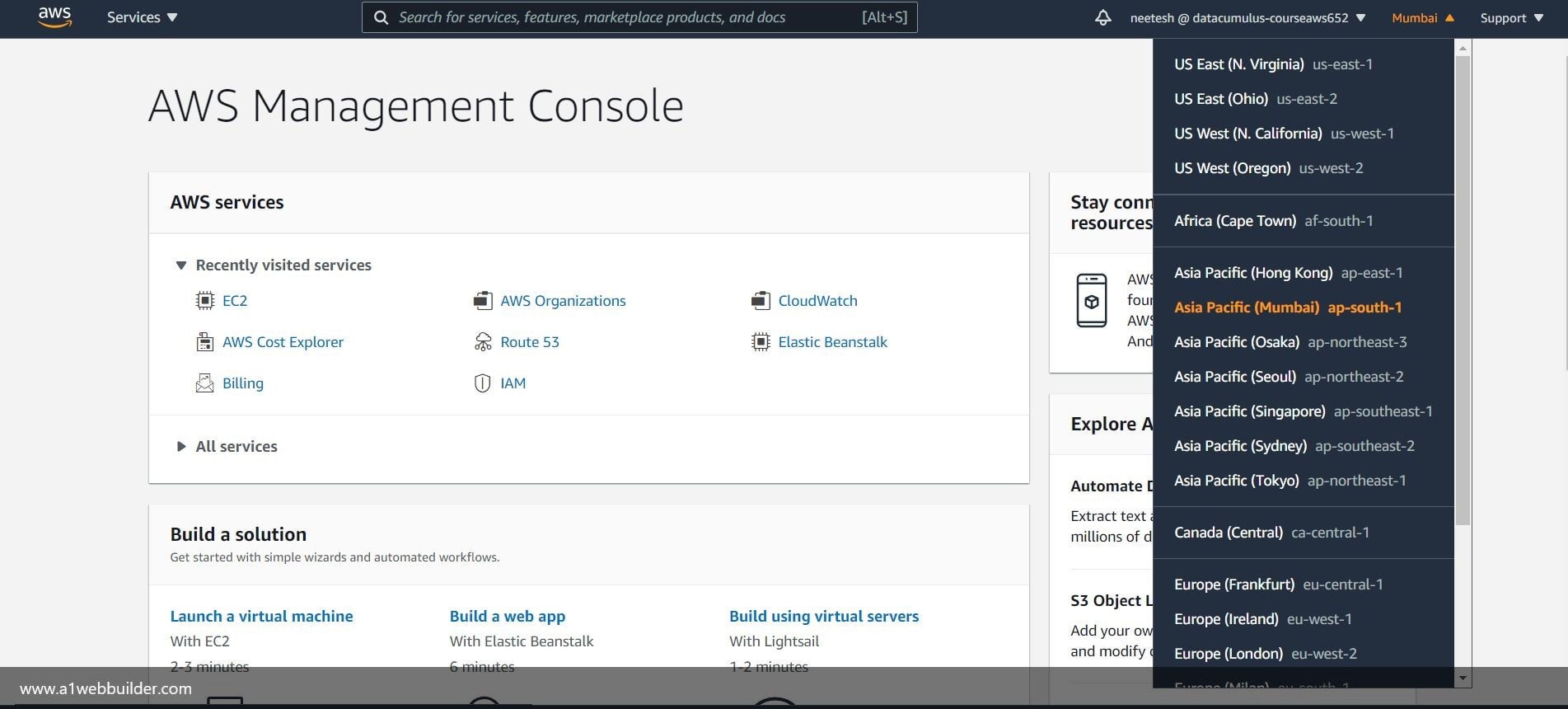1568x709 pixels.
Task: Click the Elastic Beanstalk icon
Action: click(x=761, y=342)
